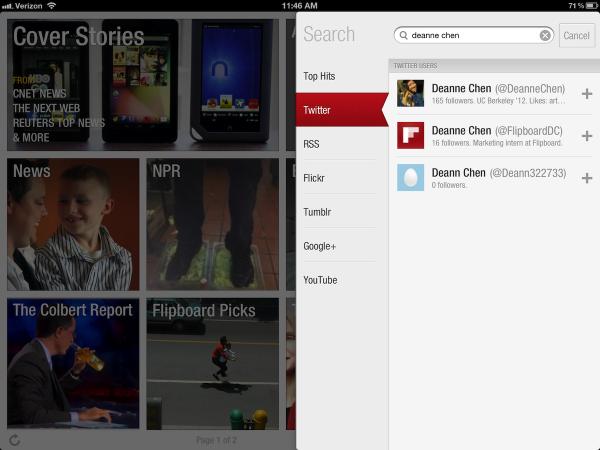600x450 pixels.
Task: Tap the 'Twitter Users' section header
Action: pos(494,65)
